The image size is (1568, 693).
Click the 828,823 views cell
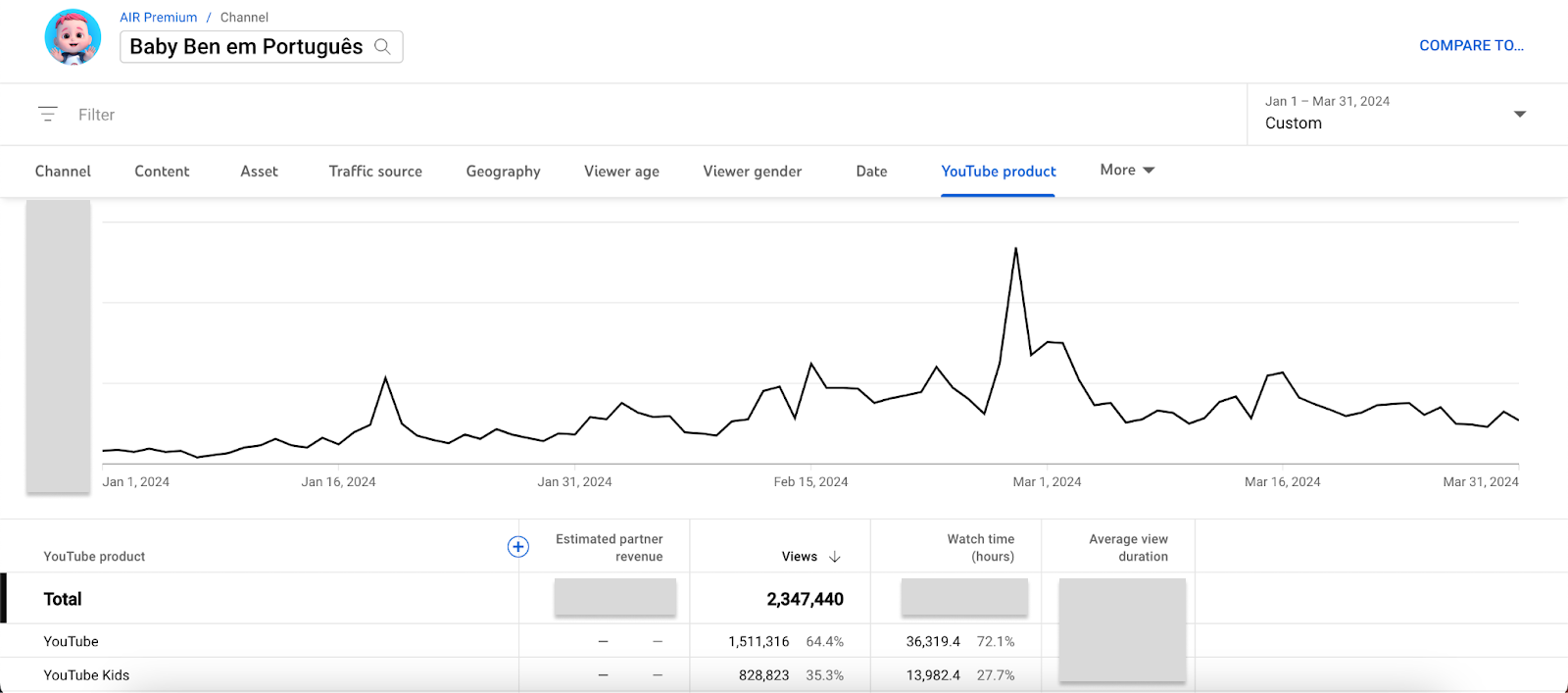point(763,675)
